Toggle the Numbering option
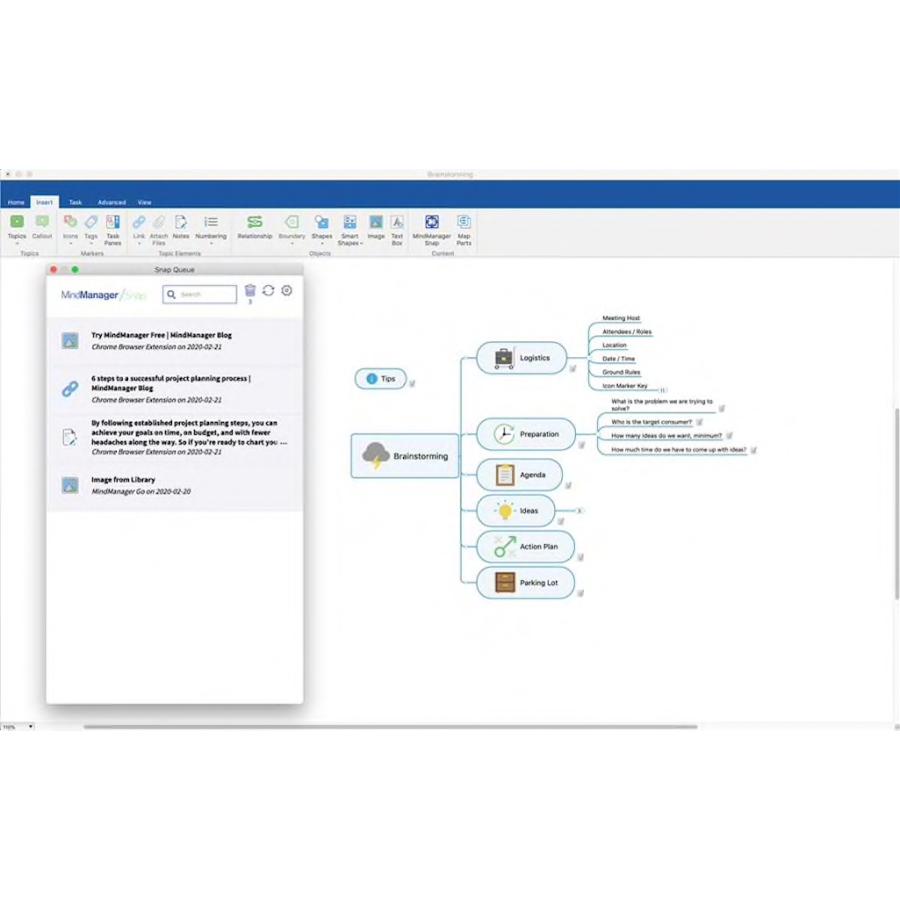This screenshot has width=900, height=900. tap(210, 222)
